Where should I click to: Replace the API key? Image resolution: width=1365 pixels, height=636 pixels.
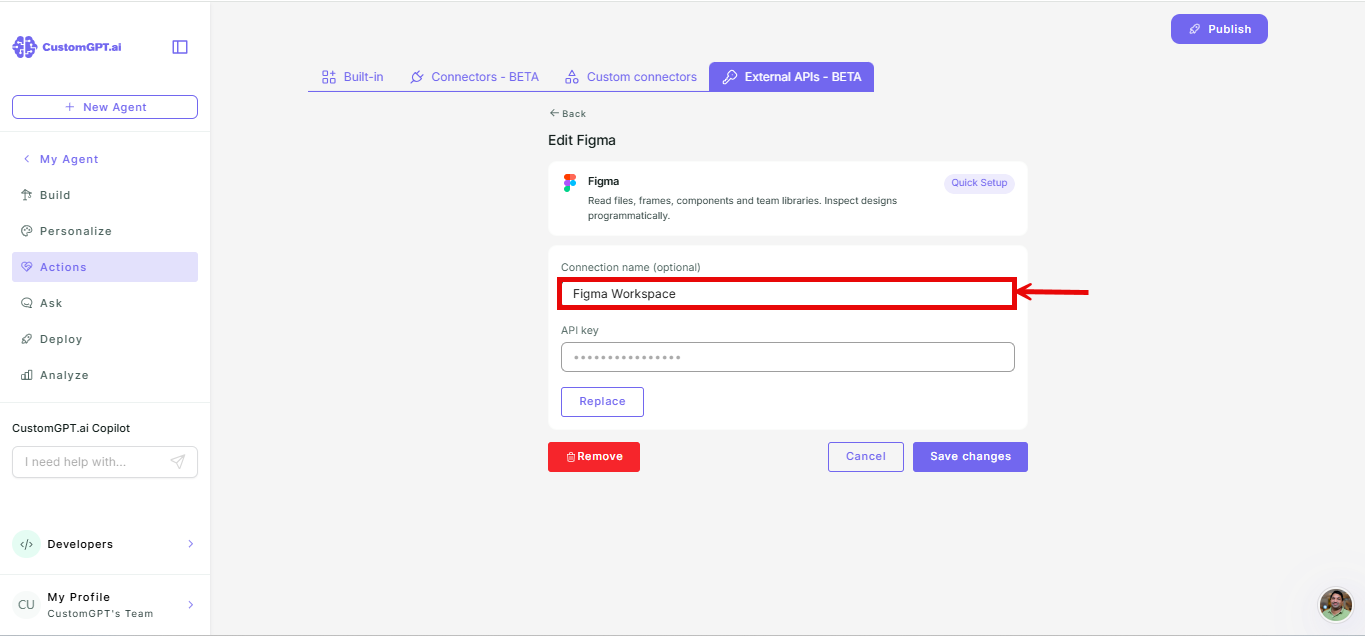pos(602,402)
